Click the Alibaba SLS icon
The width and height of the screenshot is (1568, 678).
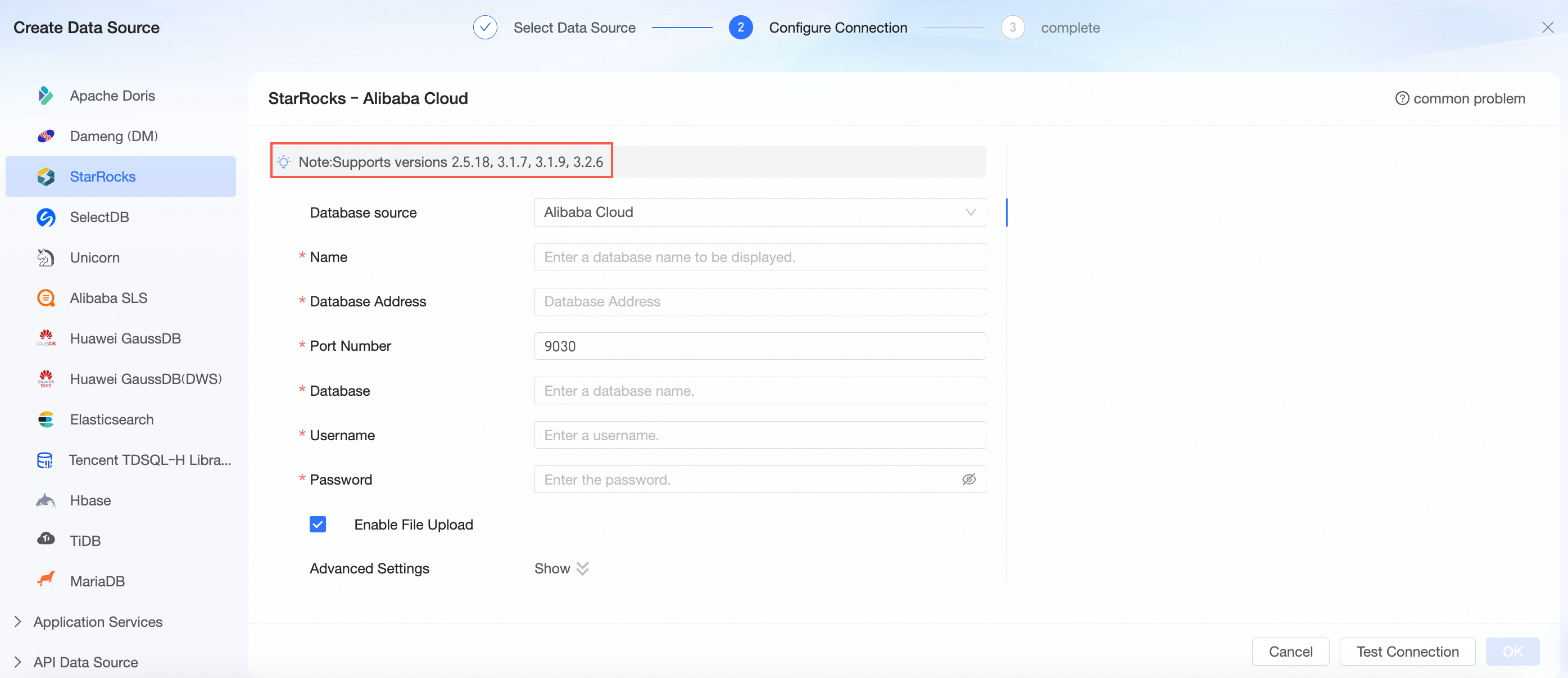pyautogui.click(x=46, y=298)
